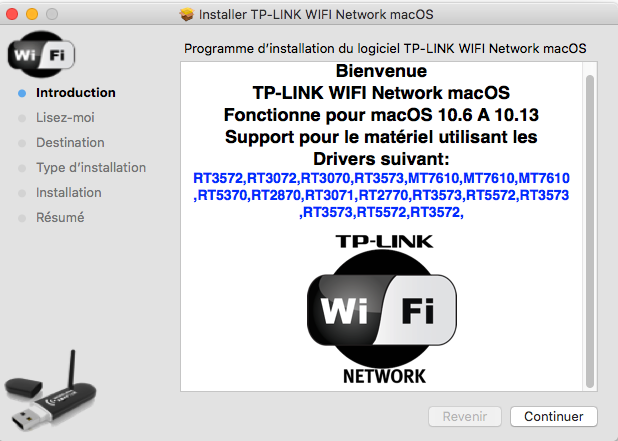Image resolution: width=618 pixels, height=441 pixels.
Task: Select the Type d'installation step
Action: pyautogui.click(x=91, y=167)
